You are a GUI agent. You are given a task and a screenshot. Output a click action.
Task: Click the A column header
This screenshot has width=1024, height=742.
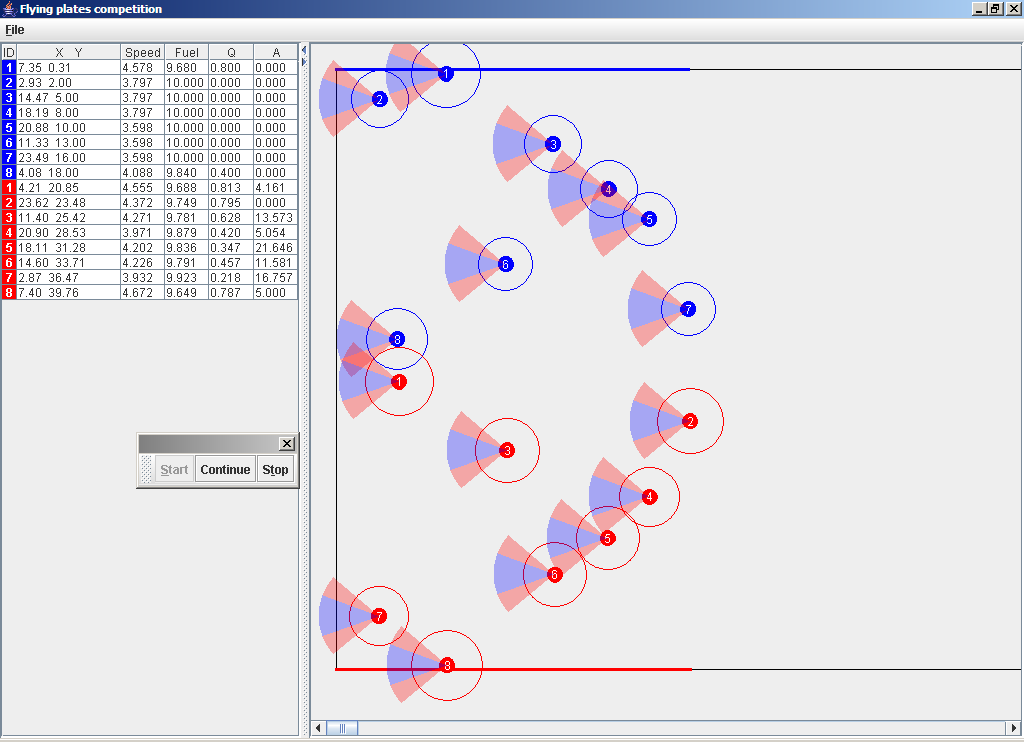click(x=276, y=52)
